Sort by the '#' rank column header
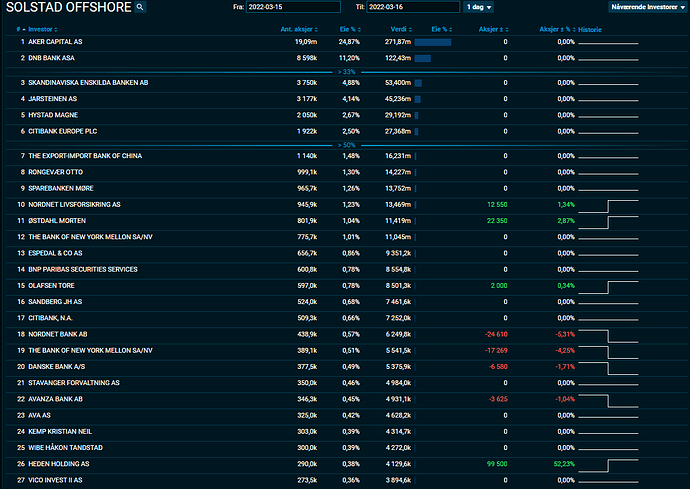 pos(21,29)
